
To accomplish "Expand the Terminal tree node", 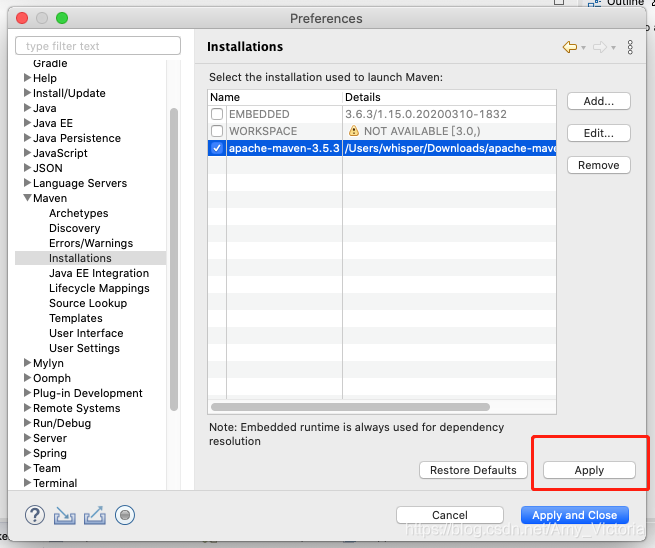I will [27, 483].
